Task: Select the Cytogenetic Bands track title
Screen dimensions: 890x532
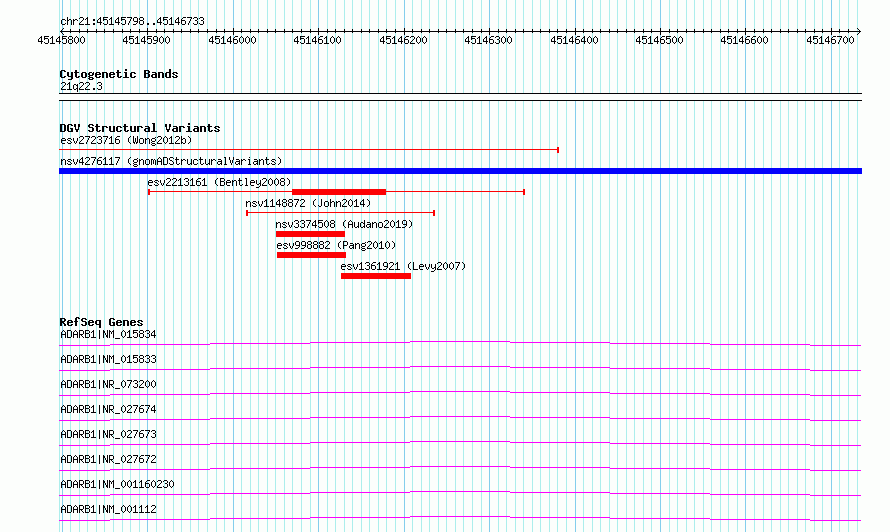Action: (119, 74)
